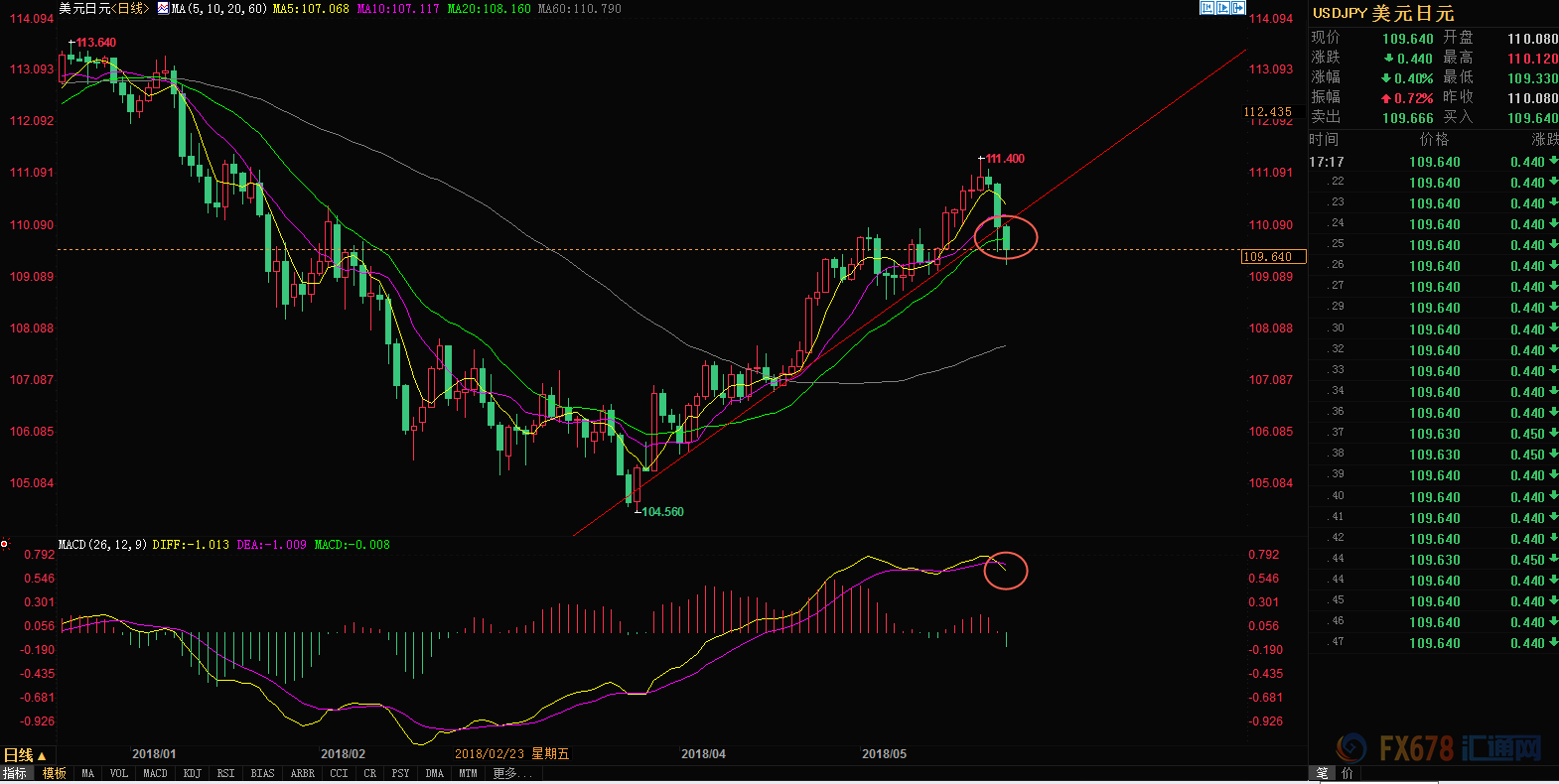Click the 开盘 110.080 quote value
Image resolution: width=1559 pixels, height=784 pixels.
(x=1532, y=39)
